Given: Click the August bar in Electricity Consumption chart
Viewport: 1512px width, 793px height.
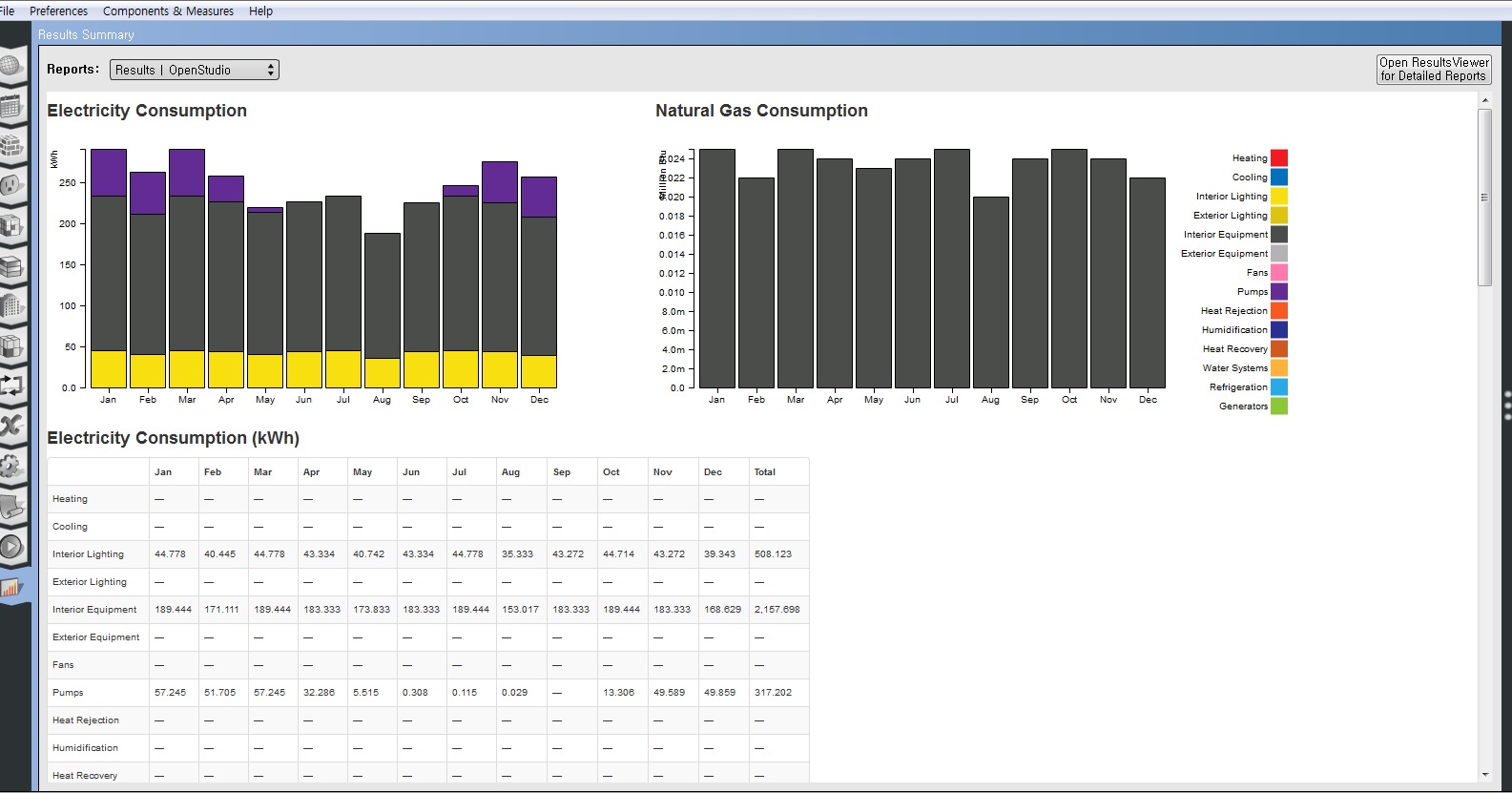Looking at the screenshot, I should pyautogui.click(x=383, y=310).
